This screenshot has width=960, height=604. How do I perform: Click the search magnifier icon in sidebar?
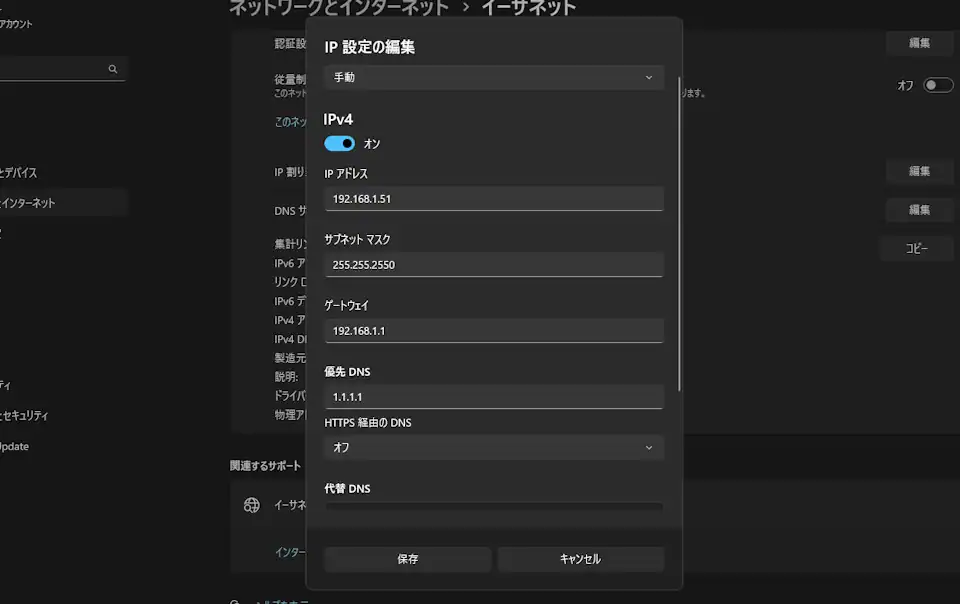[113, 69]
